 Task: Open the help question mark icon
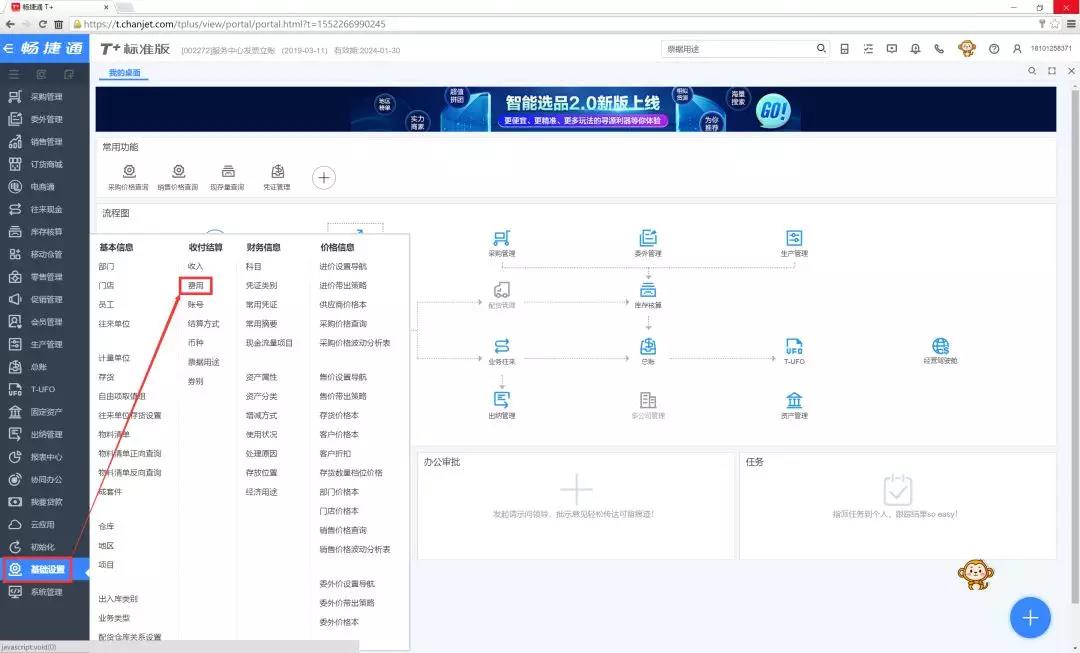point(994,49)
